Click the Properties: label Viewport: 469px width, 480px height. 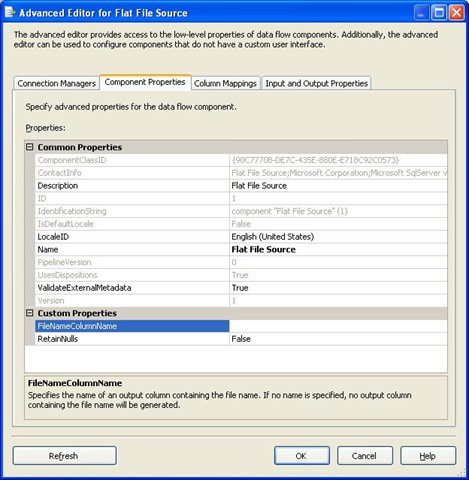[x=45, y=128]
